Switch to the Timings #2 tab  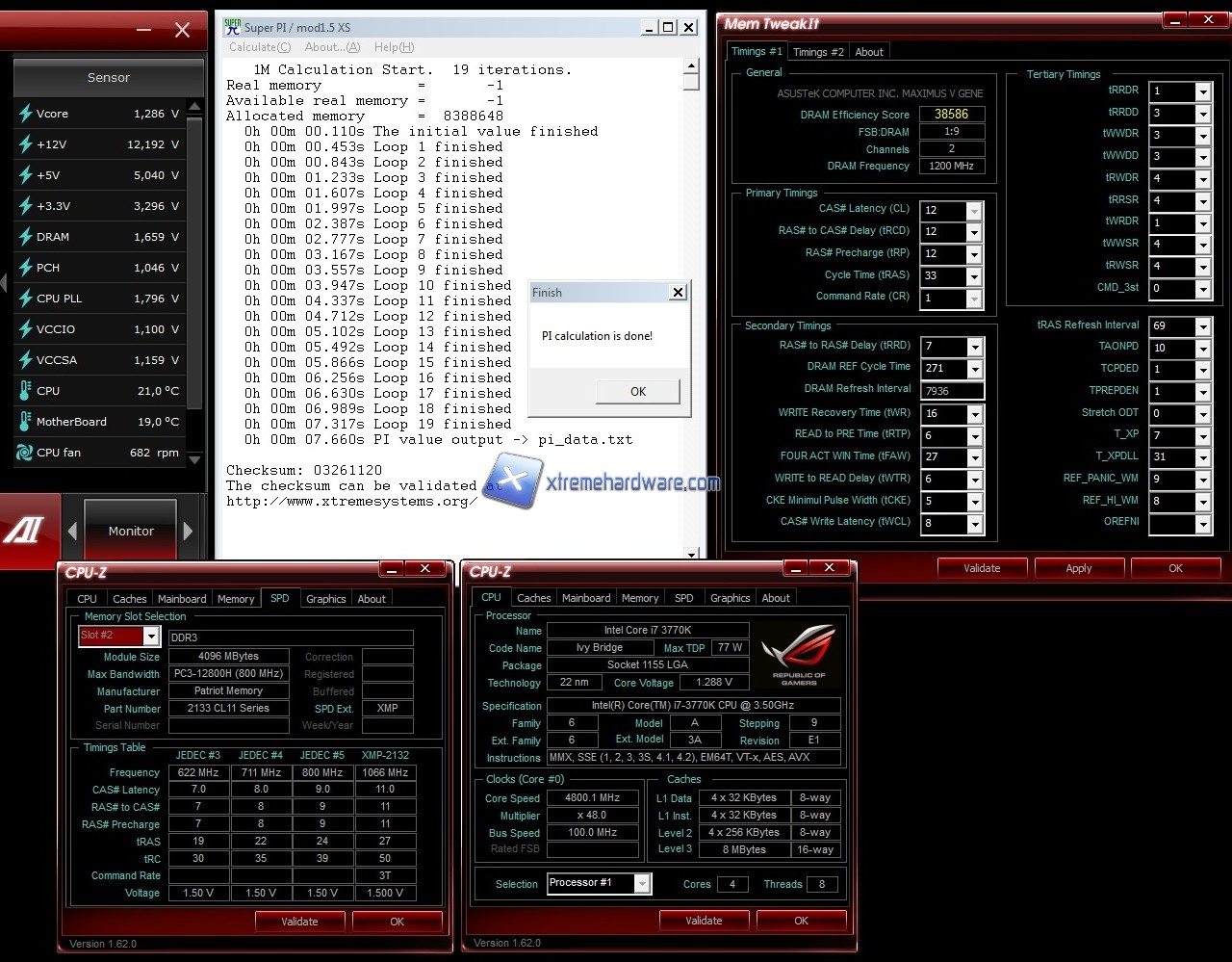pos(818,52)
